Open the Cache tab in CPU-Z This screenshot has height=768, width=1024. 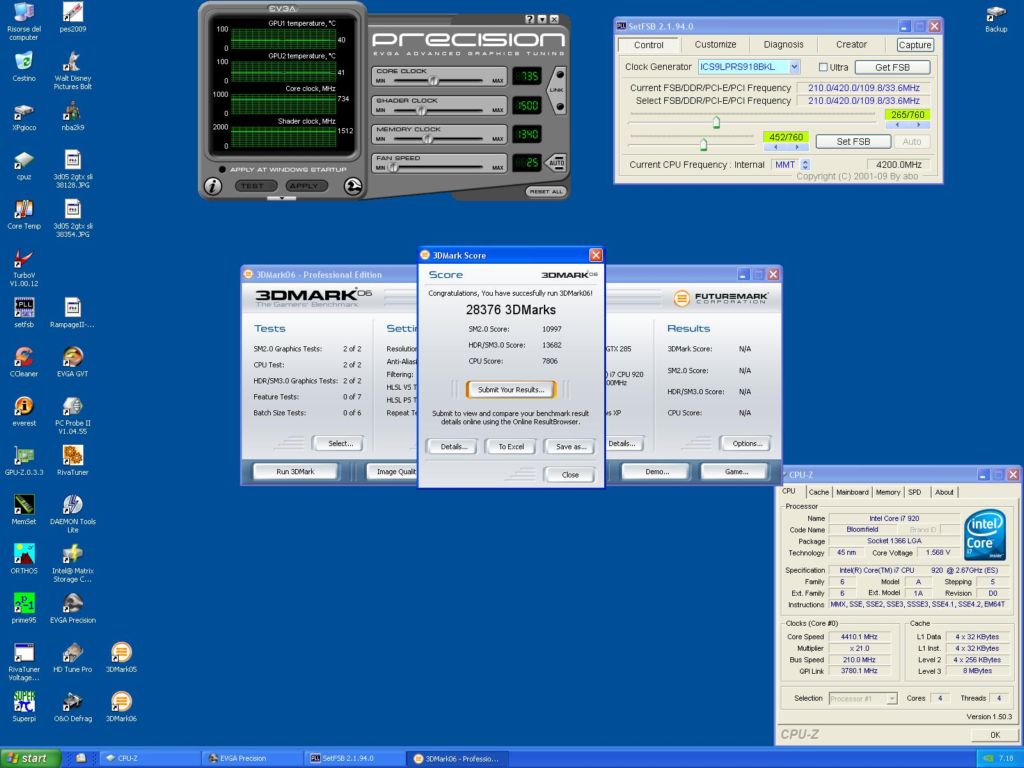[x=818, y=492]
